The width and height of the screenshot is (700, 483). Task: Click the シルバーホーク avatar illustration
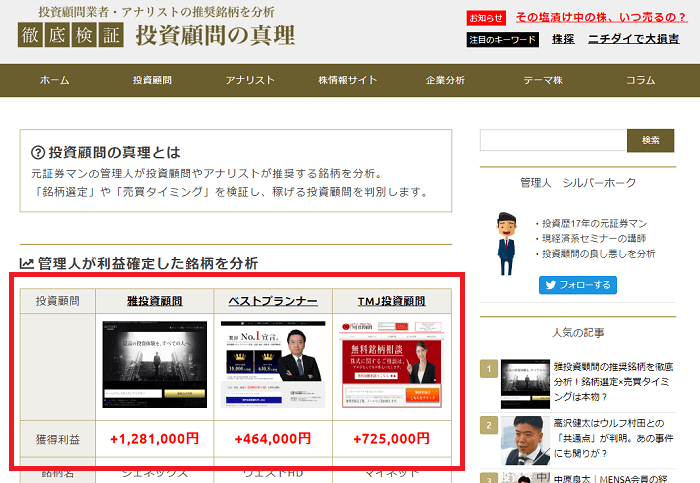tap(507, 244)
